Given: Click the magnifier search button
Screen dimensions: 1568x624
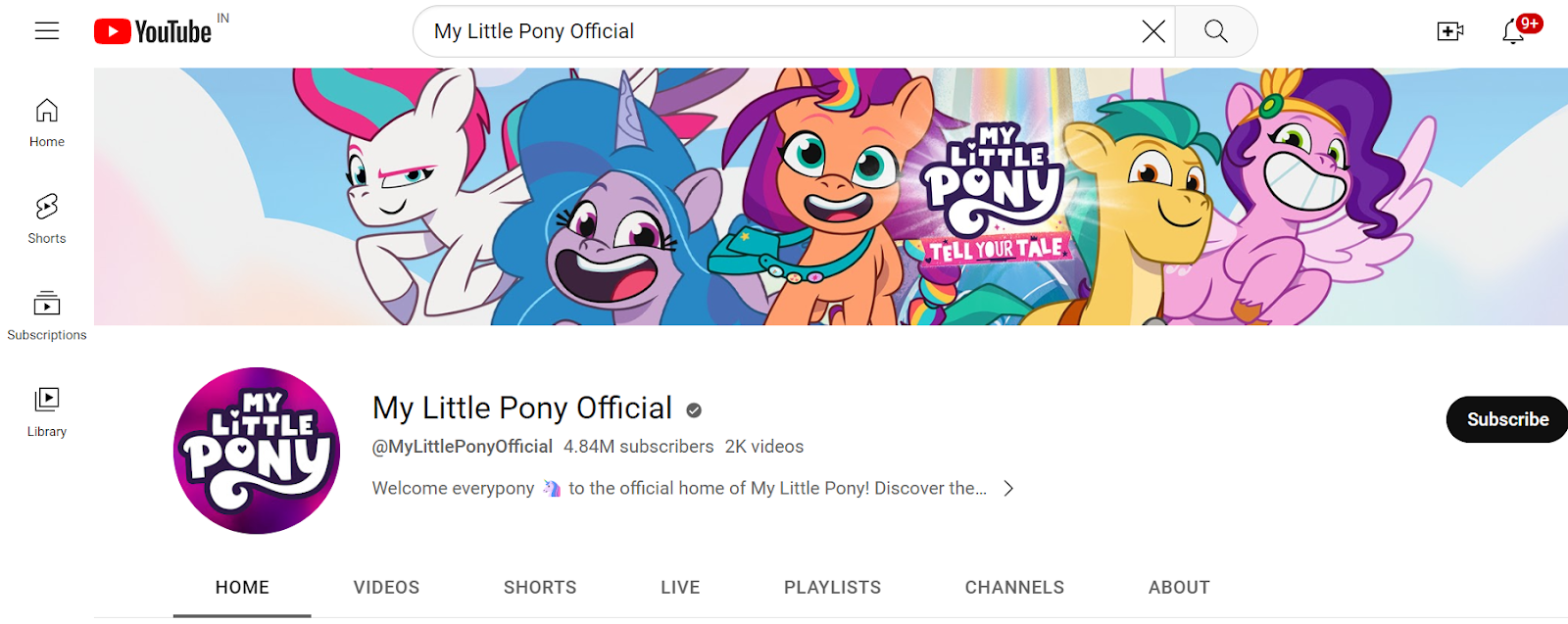Looking at the screenshot, I should (1216, 31).
